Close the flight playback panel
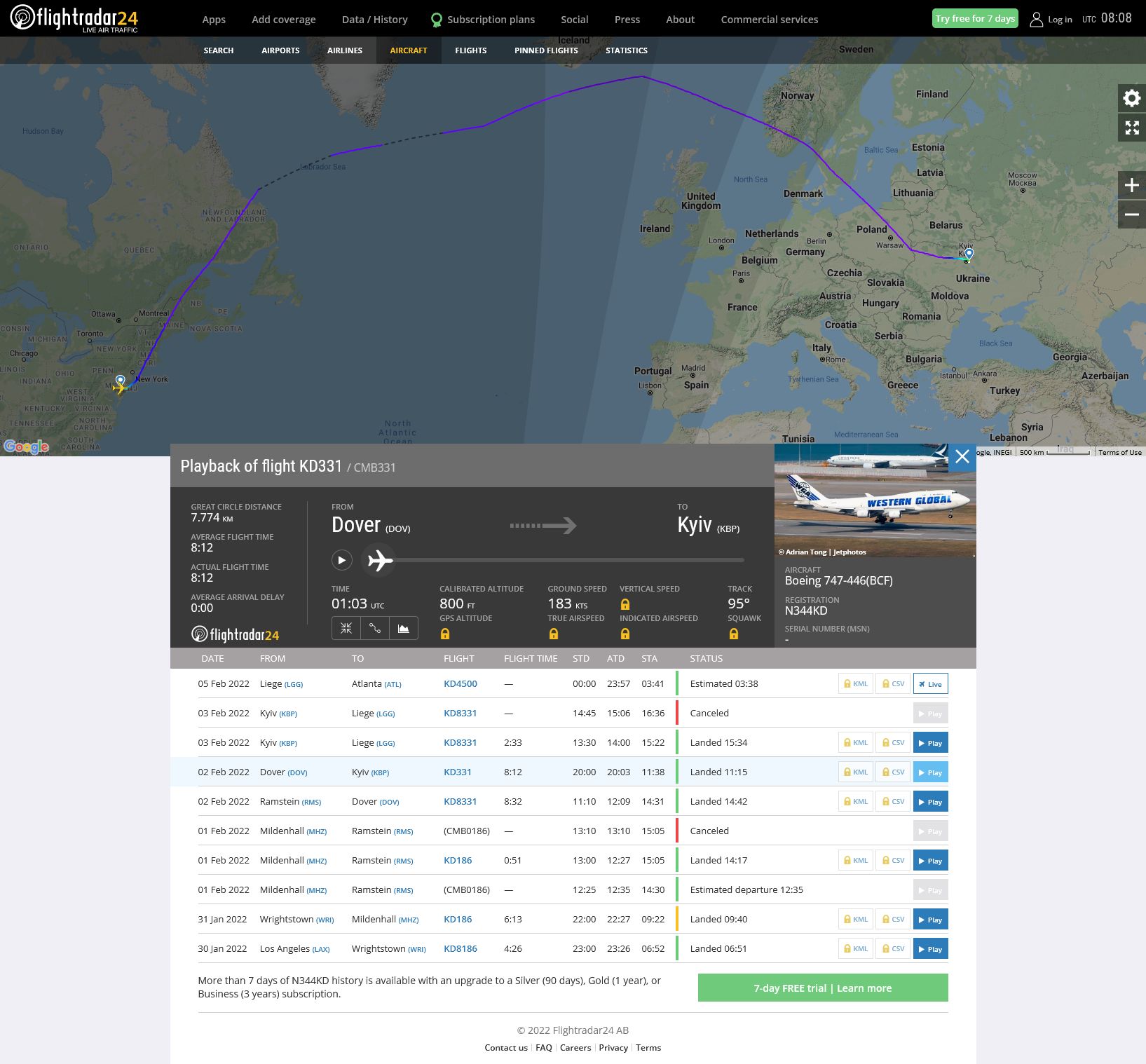The image size is (1146, 1064). pos(962,457)
